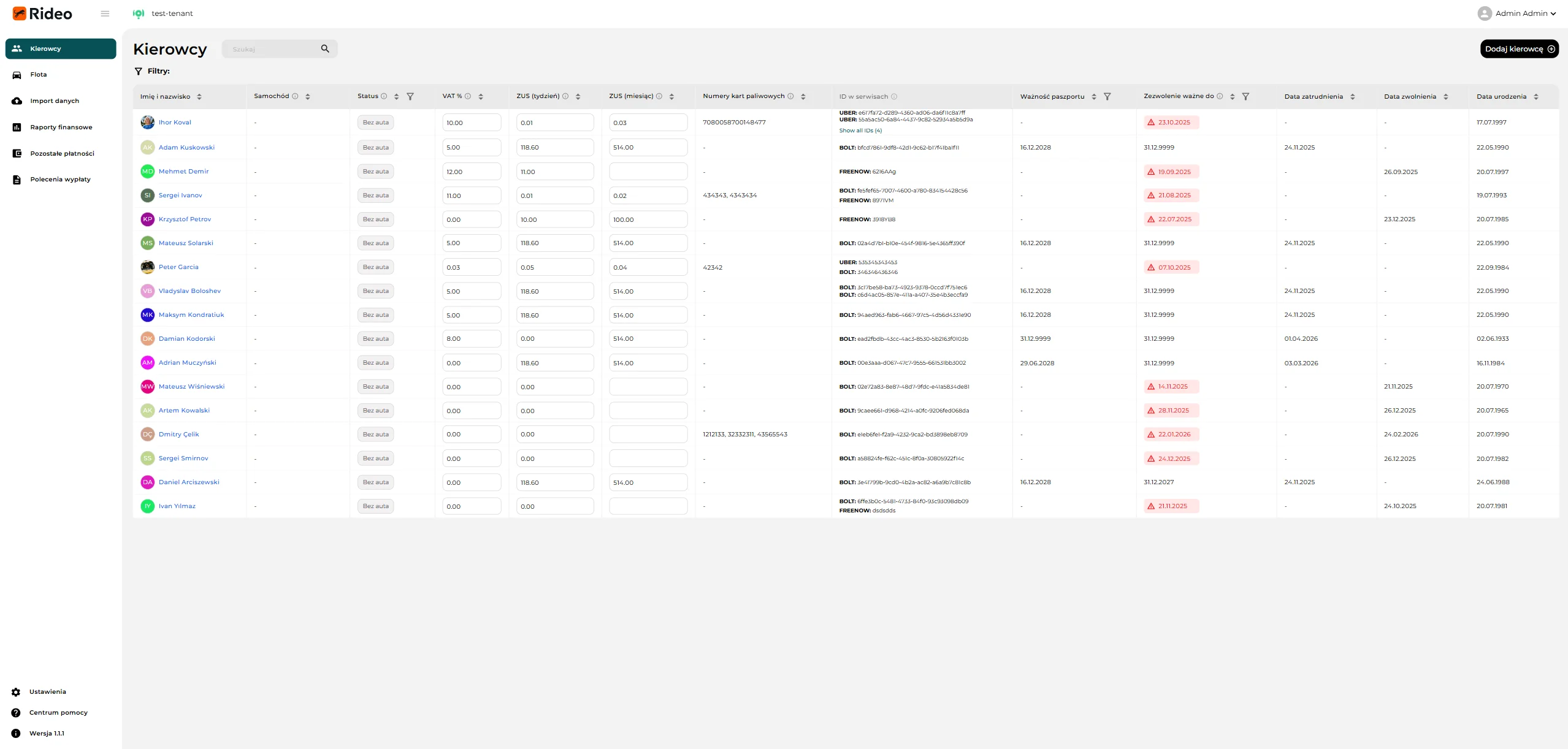The height and width of the screenshot is (749, 1568).
Task: Open driver Mateusz Wiśniewski profile
Action: tap(191, 387)
